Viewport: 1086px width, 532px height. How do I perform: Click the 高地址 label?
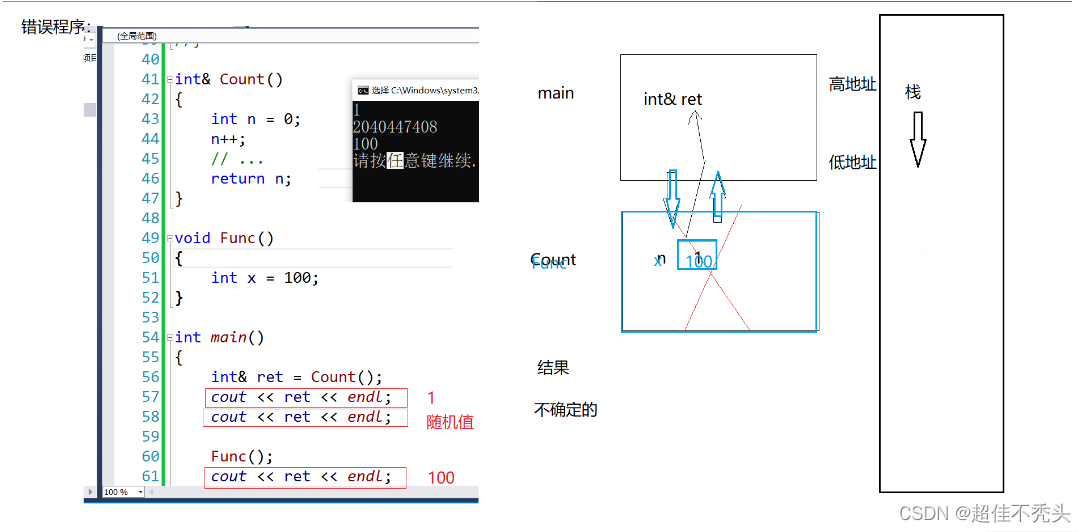tap(853, 85)
